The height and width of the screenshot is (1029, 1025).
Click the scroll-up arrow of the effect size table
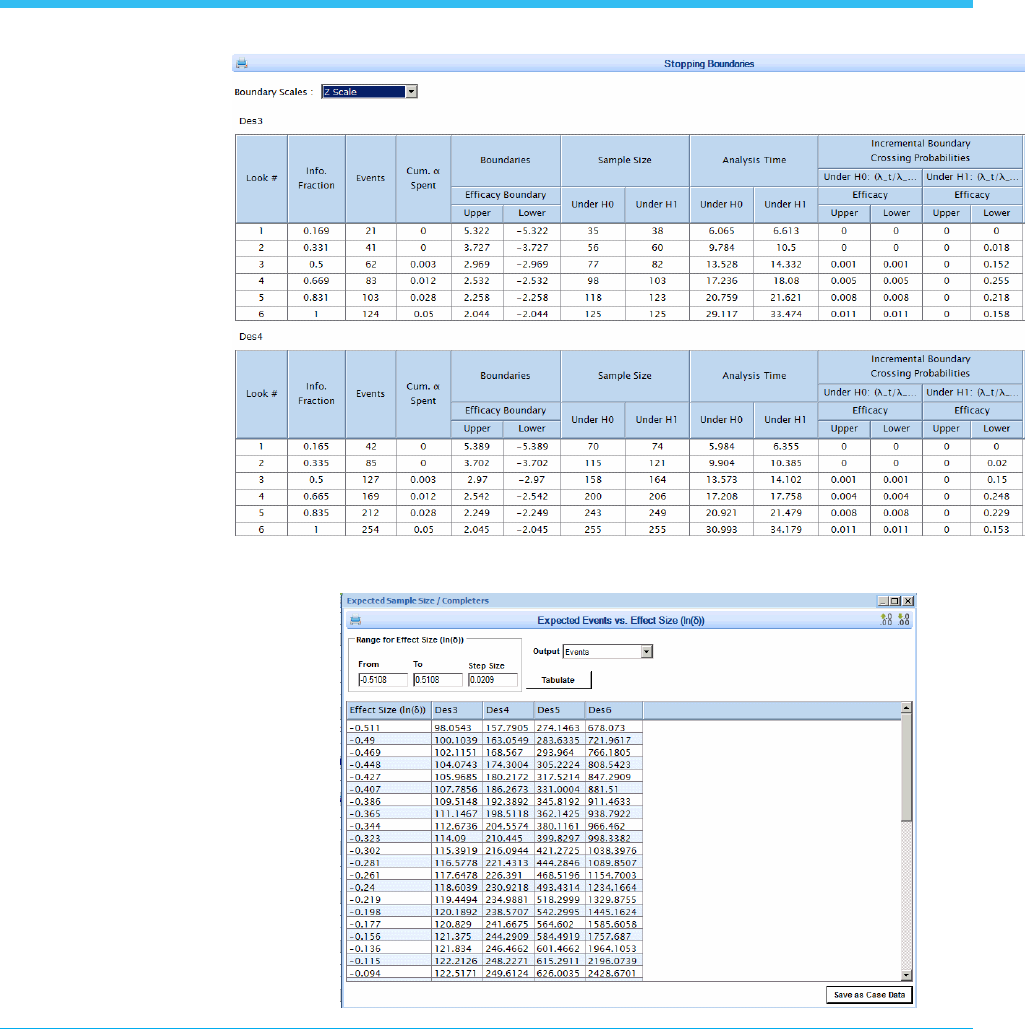pyautogui.click(x=907, y=708)
